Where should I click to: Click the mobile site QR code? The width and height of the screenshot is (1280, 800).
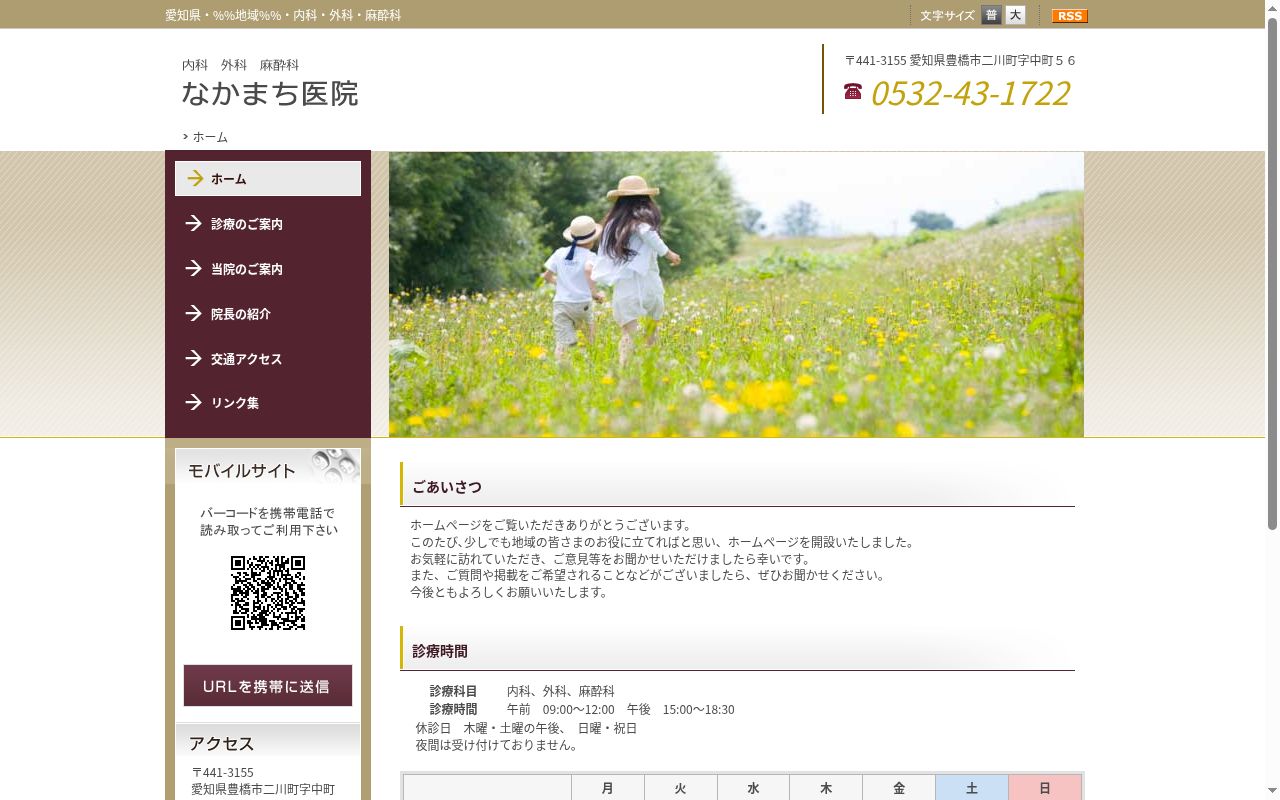(268, 593)
